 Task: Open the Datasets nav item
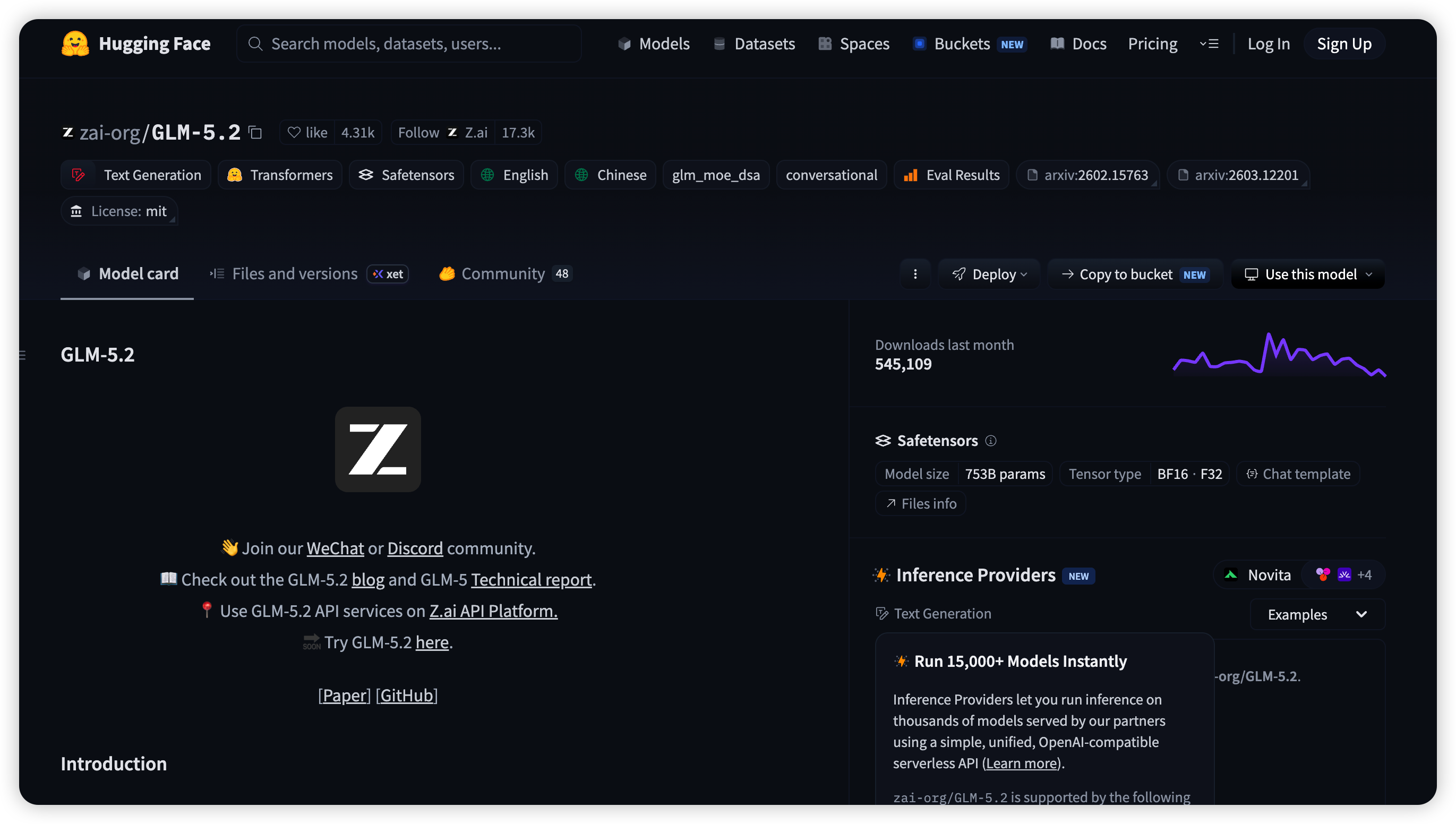coord(753,44)
